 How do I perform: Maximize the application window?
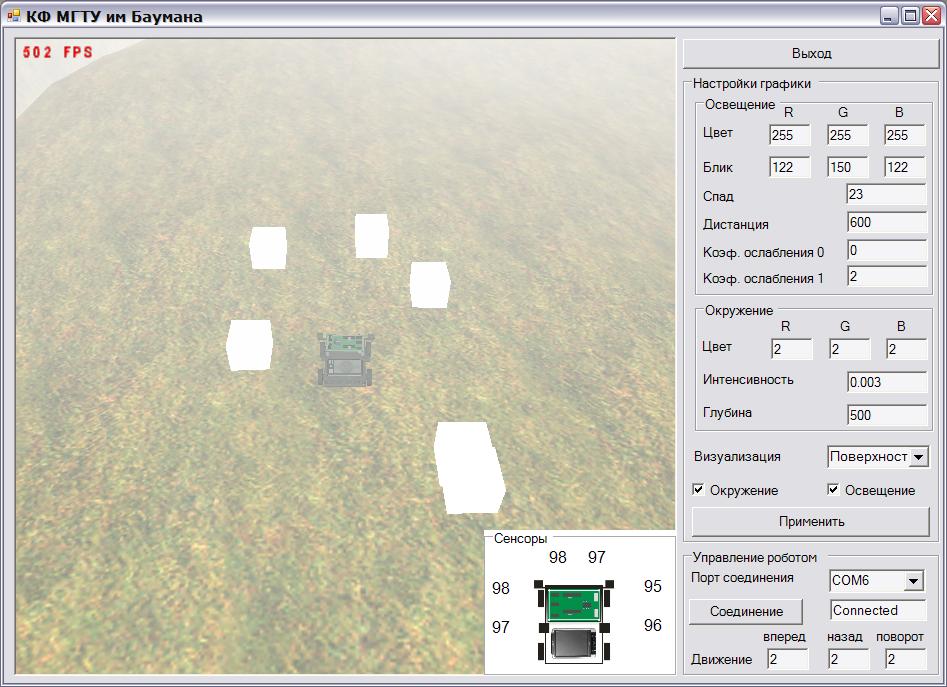click(x=910, y=16)
